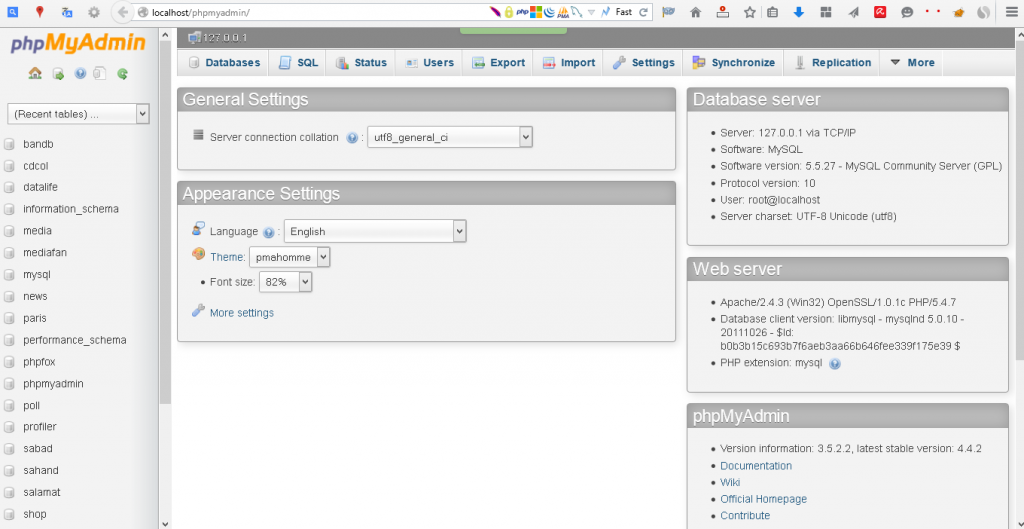Select the information_schema database in sidebar
Image resolution: width=1024 pixels, height=529 pixels.
coord(70,209)
